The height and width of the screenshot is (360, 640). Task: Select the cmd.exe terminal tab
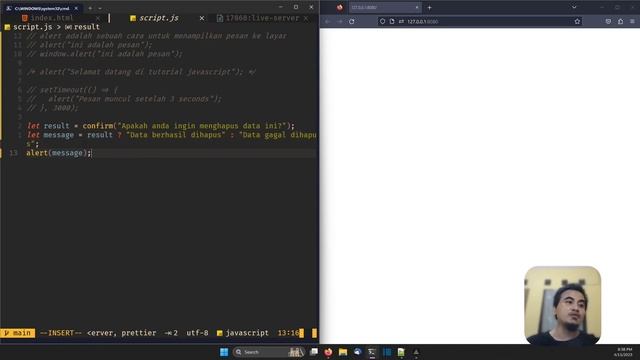[x=42, y=8]
